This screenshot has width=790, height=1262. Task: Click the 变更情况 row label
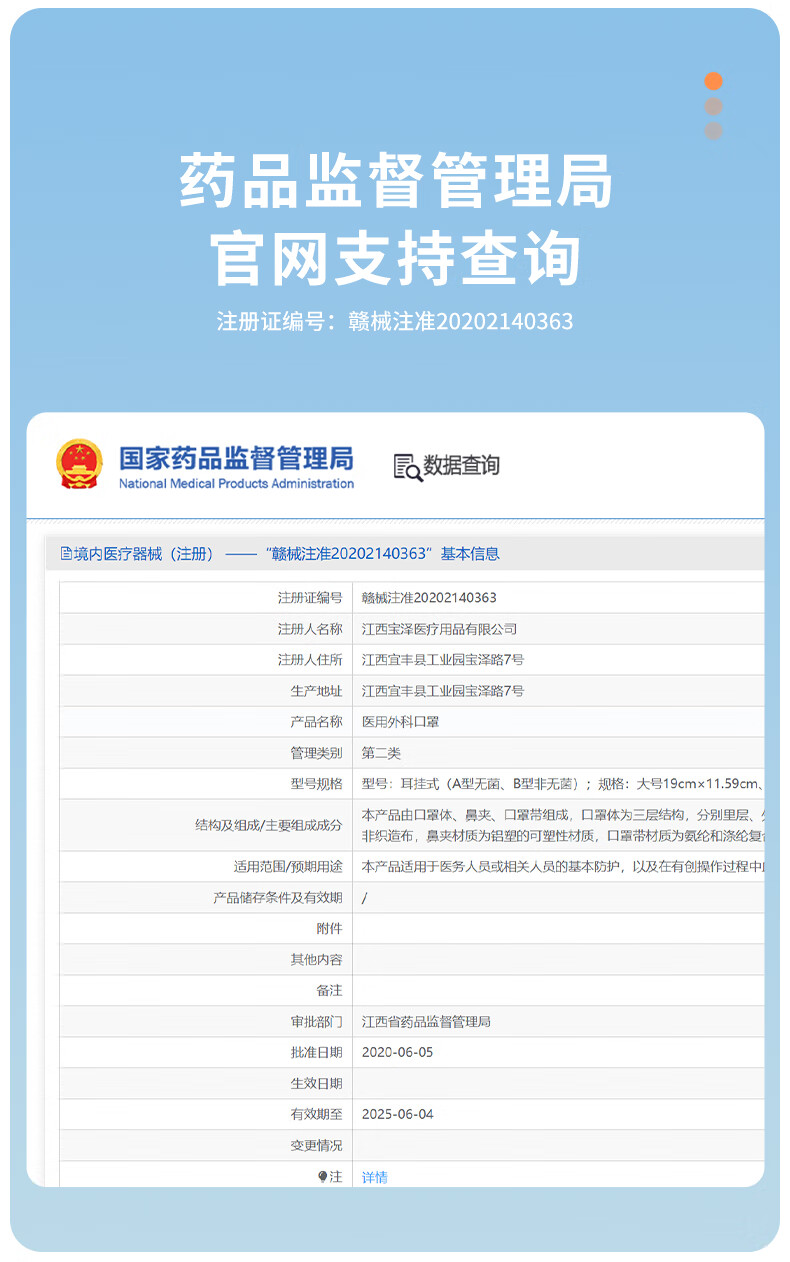(x=316, y=1146)
